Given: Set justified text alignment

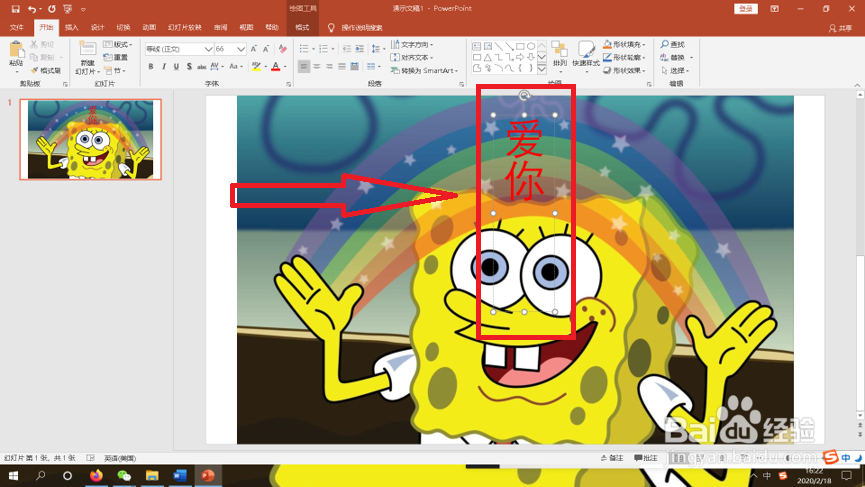Looking at the screenshot, I should [x=342, y=67].
